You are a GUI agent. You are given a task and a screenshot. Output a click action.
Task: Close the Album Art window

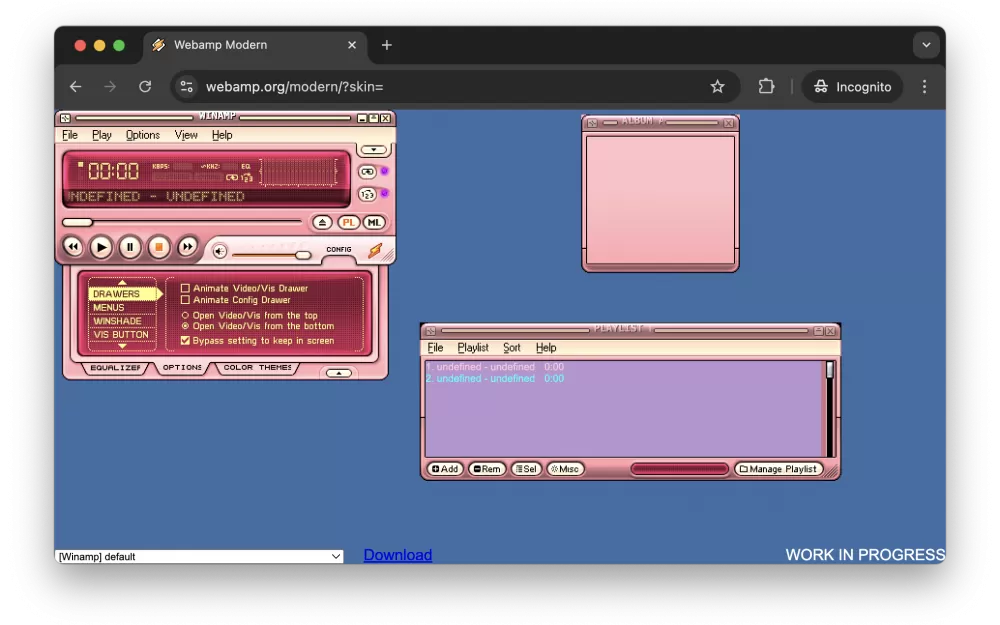[x=728, y=123]
